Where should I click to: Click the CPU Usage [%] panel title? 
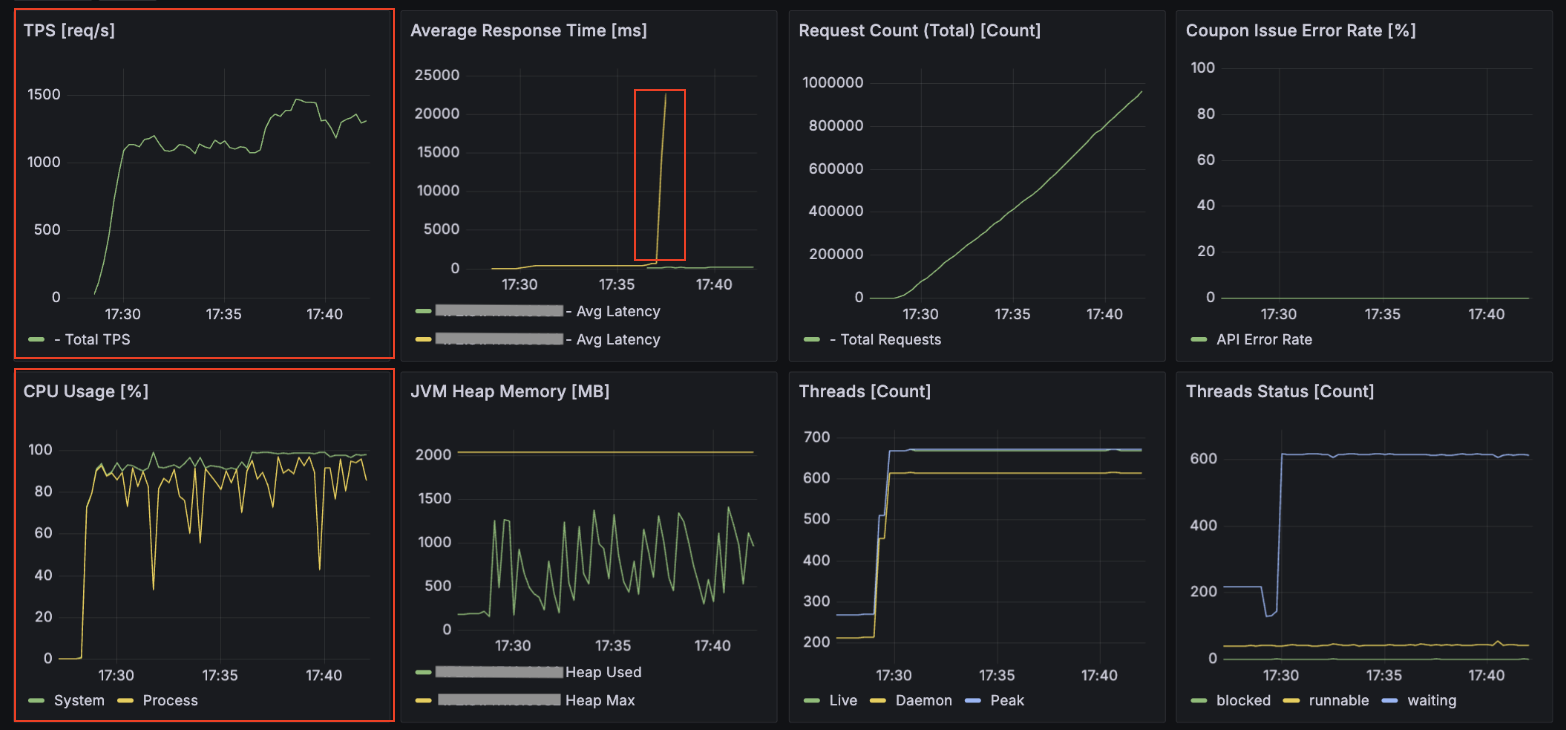pos(86,391)
